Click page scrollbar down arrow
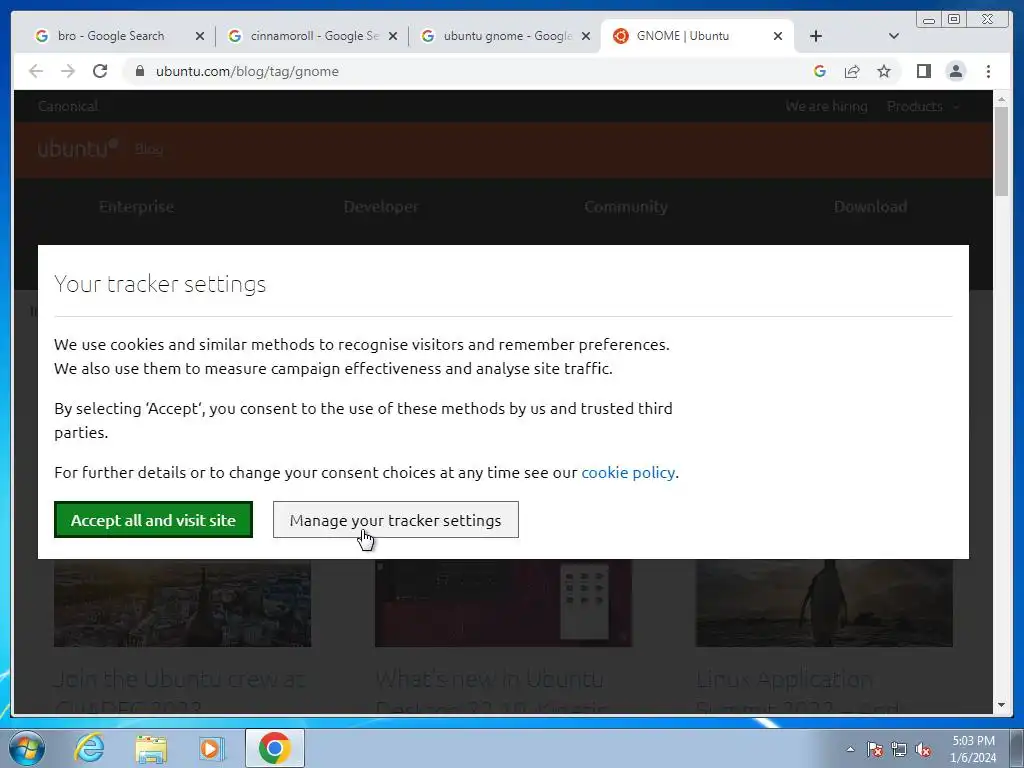 (x=1002, y=705)
